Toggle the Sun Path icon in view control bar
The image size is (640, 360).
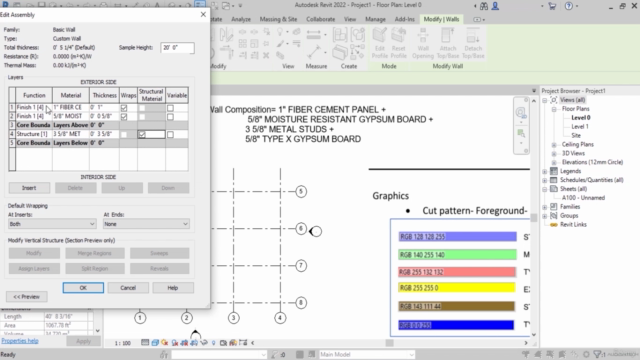tap(165, 343)
